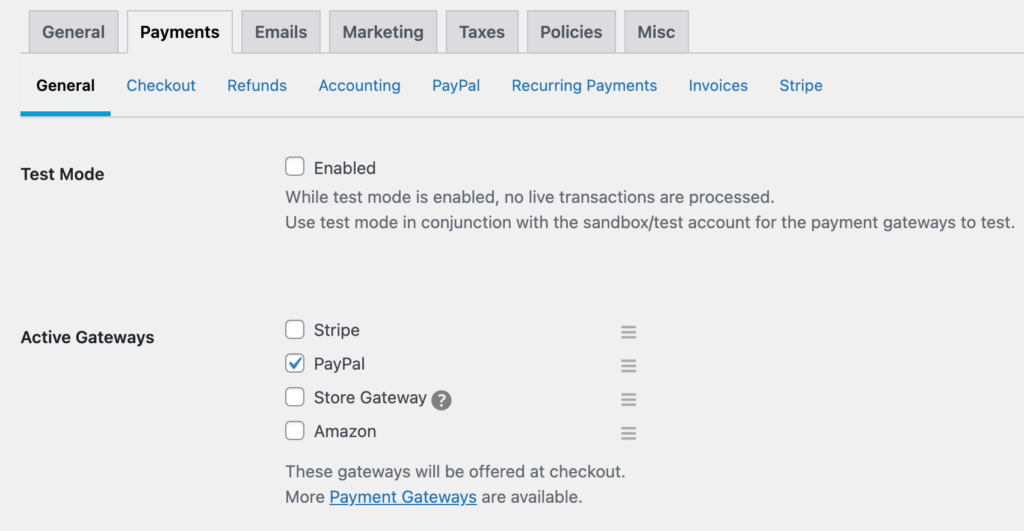Click the Store Gateway drag handle icon
Screen dimensions: 1024x531
tap(628, 400)
